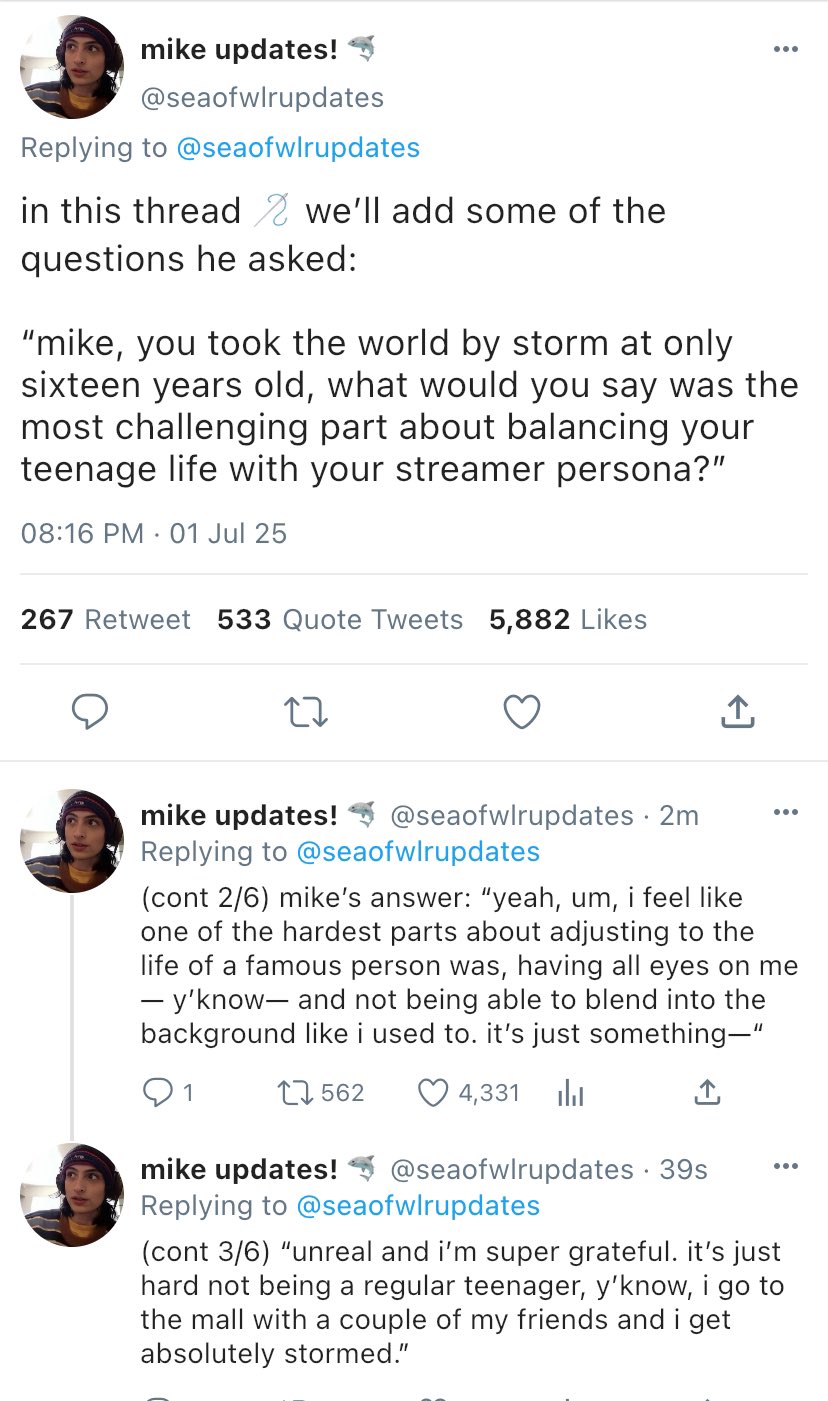The height and width of the screenshot is (1401, 828).
Task: Open profile picture on cont 2/6 reply
Action: (72, 840)
